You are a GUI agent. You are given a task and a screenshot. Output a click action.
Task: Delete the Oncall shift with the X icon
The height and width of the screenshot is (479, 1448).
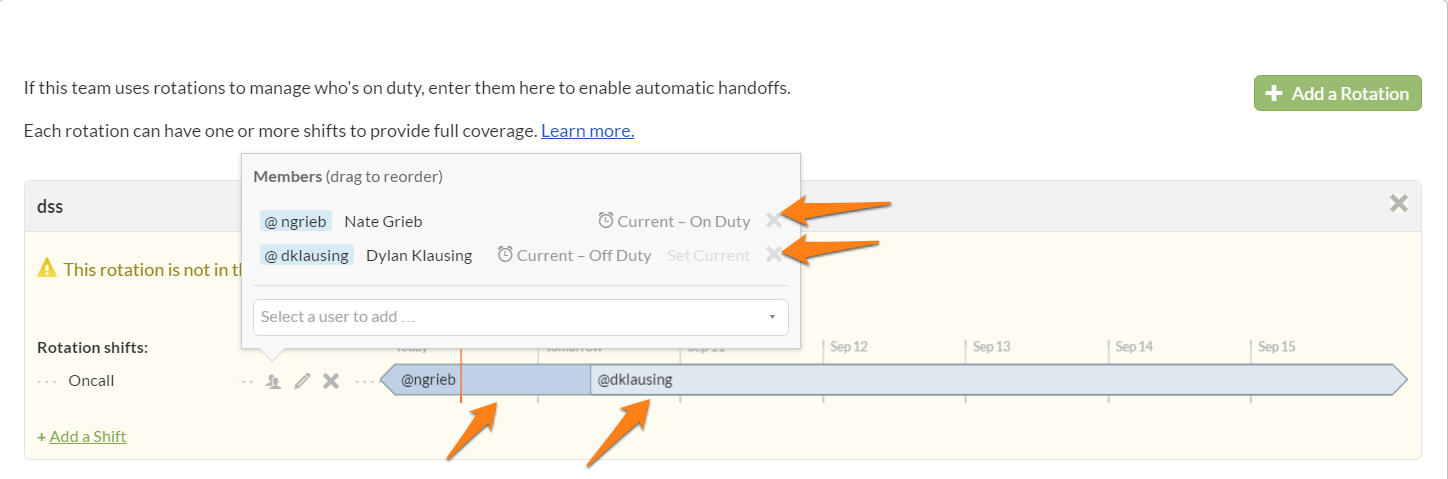click(x=331, y=381)
